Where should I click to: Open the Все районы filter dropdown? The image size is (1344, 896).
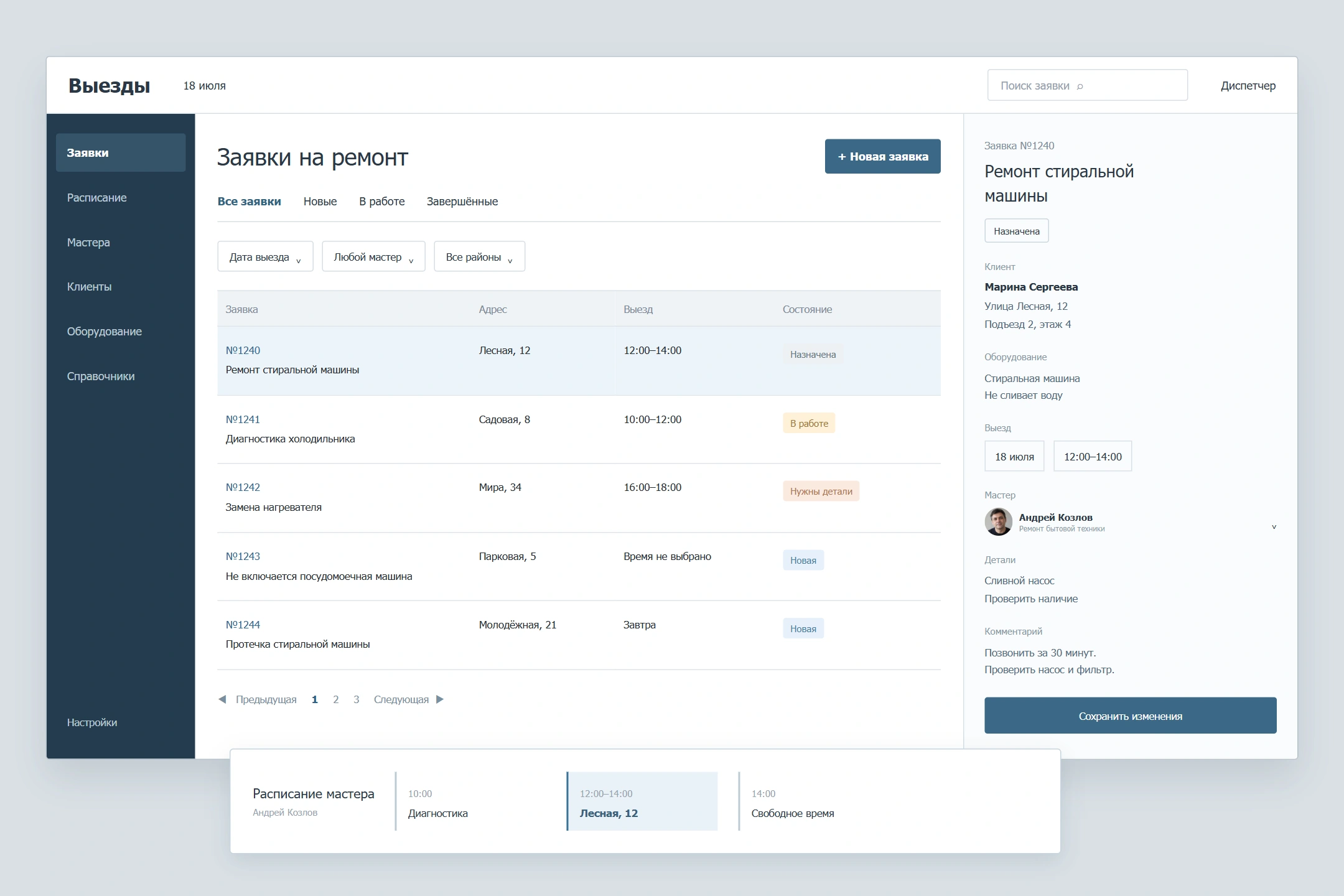click(479, 256)
